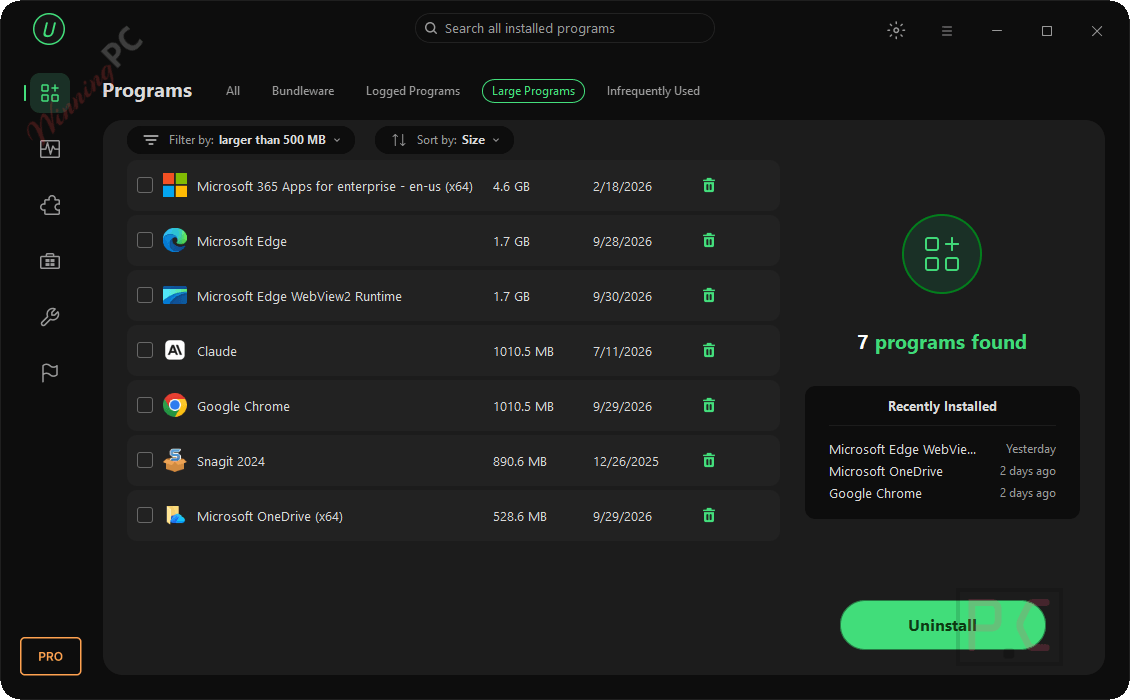Click the PRO upgrade button
The width and height of the screenshot is (1130, 700).
tap(50, 656)
